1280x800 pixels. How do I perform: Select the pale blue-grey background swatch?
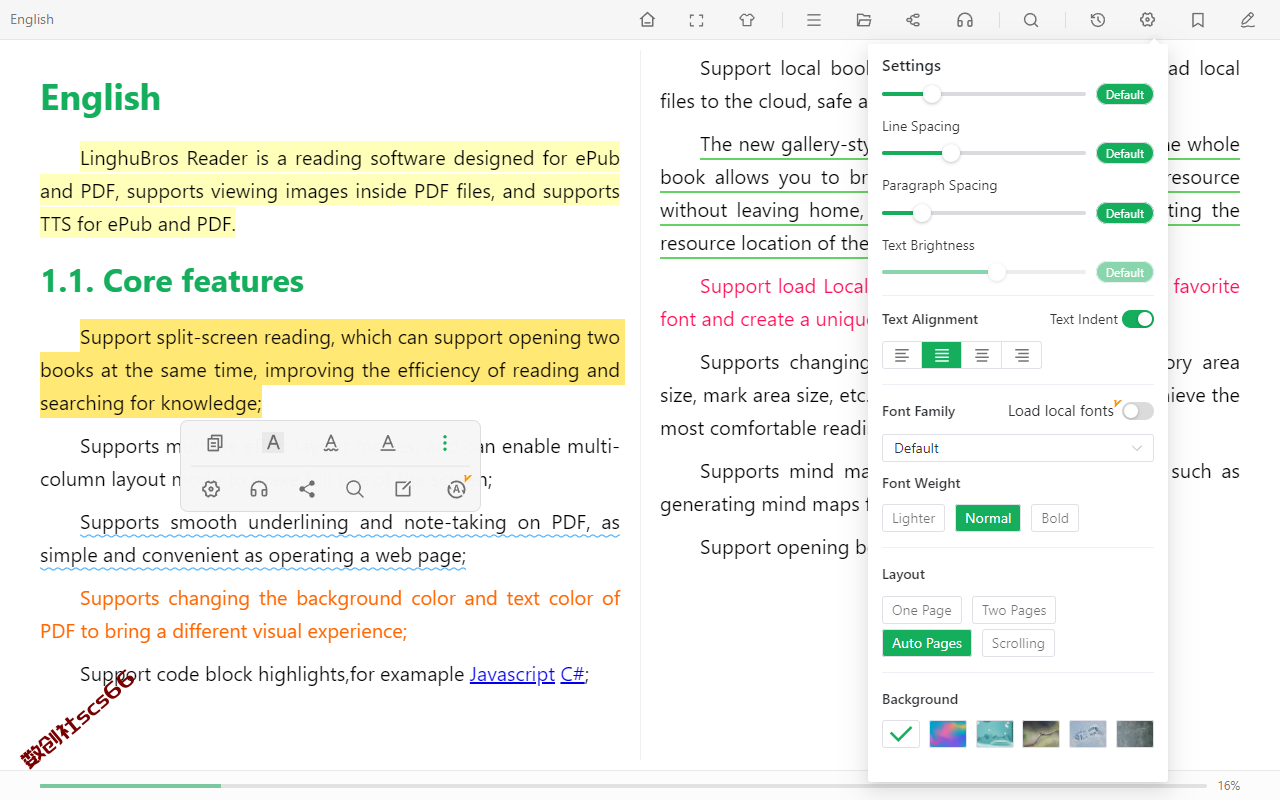pos(1088,734)
